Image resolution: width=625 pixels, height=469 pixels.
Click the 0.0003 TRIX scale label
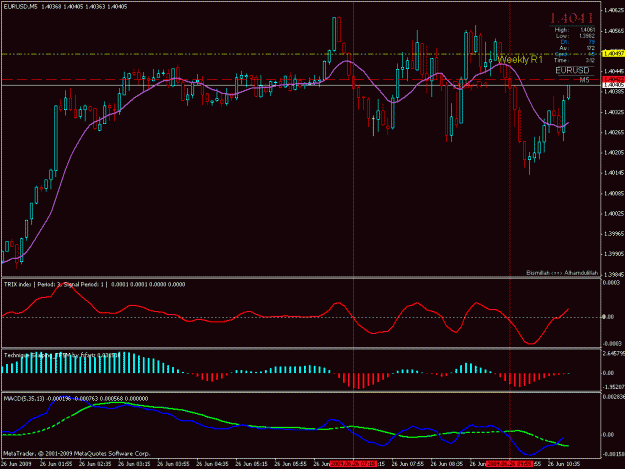pos(611,283)
